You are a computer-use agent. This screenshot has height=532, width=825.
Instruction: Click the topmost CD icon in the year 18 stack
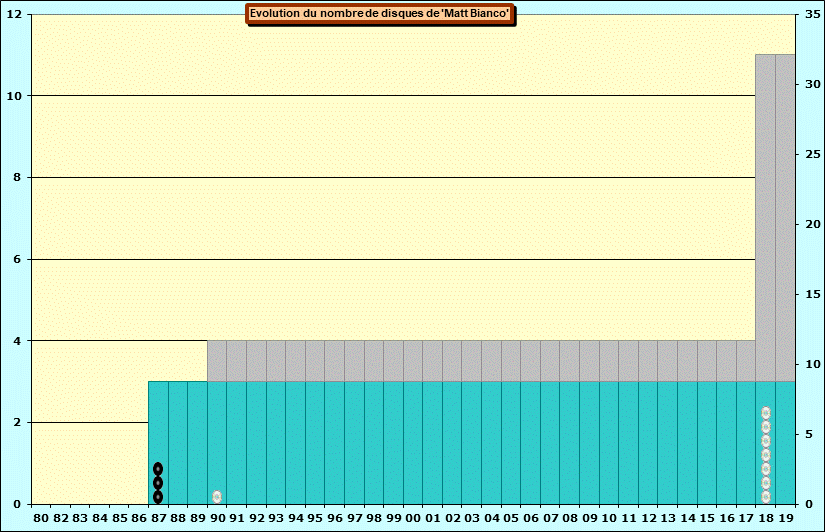(x=766, y=413)
